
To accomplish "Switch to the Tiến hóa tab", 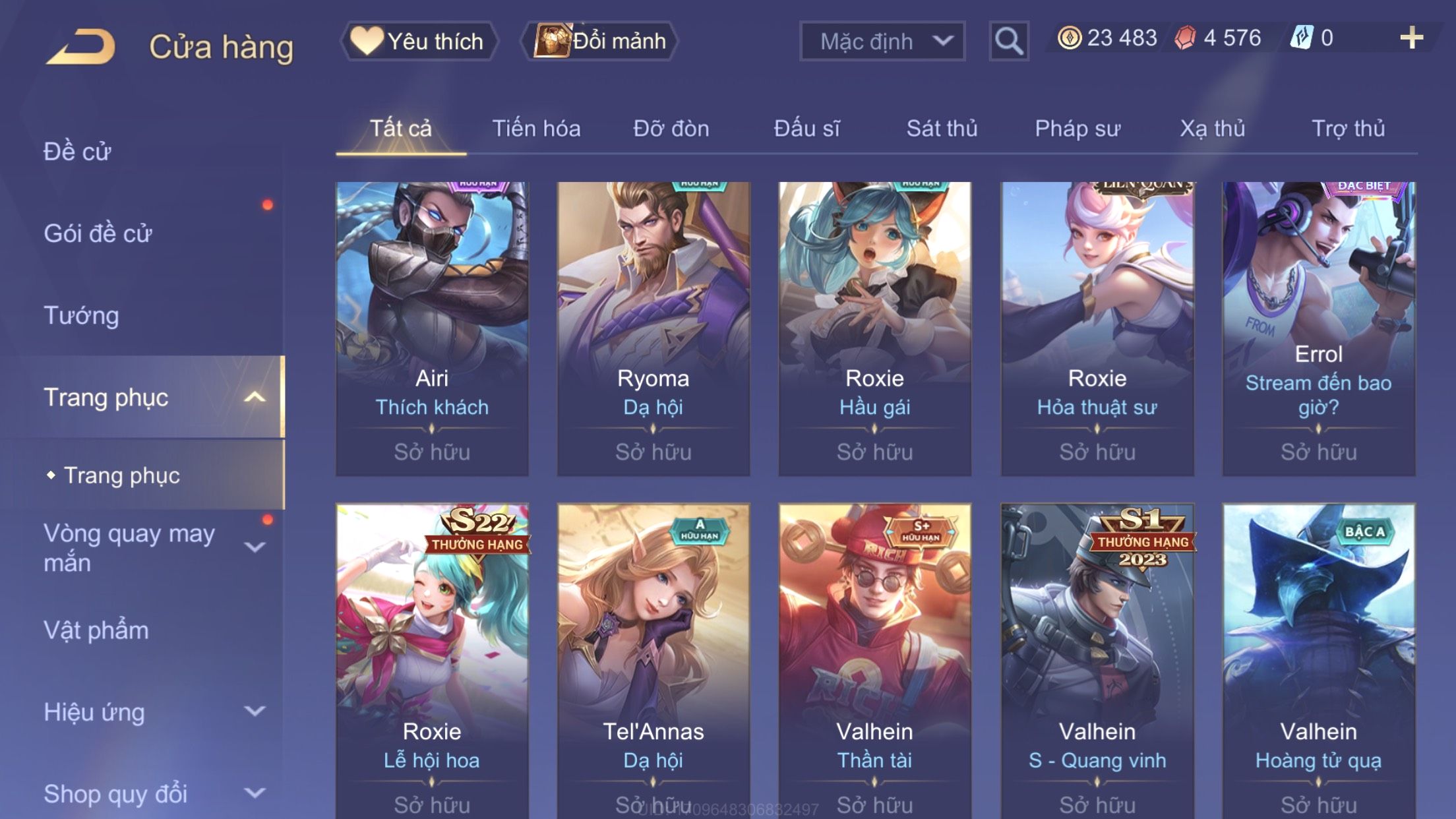I will pyautogui.click(x=536, y=129).
